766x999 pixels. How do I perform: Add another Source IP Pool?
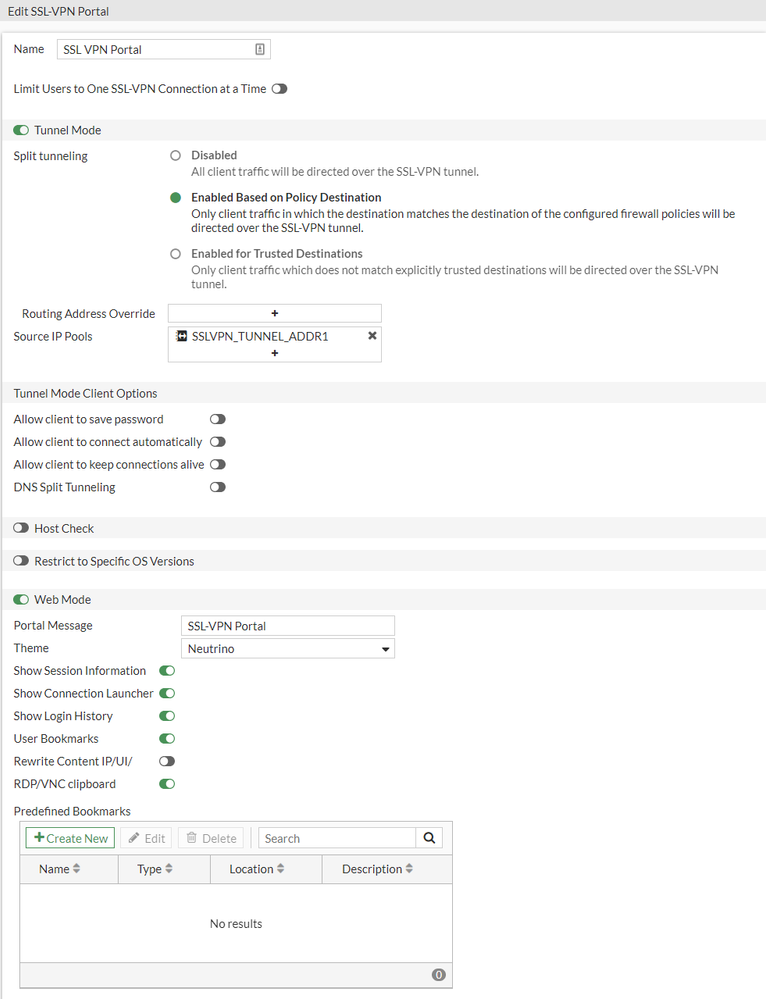click(x=274, y=352)
